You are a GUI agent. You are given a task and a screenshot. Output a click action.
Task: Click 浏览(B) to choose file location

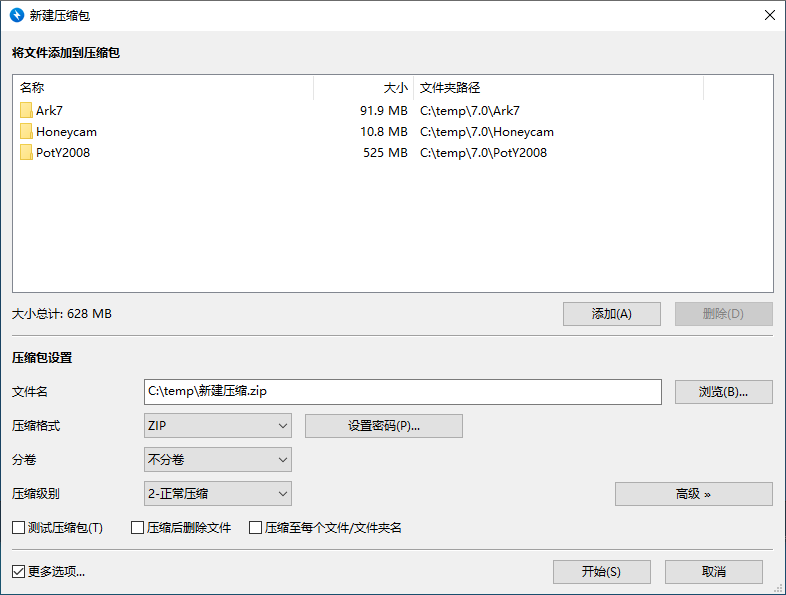(x=723, y=392)
